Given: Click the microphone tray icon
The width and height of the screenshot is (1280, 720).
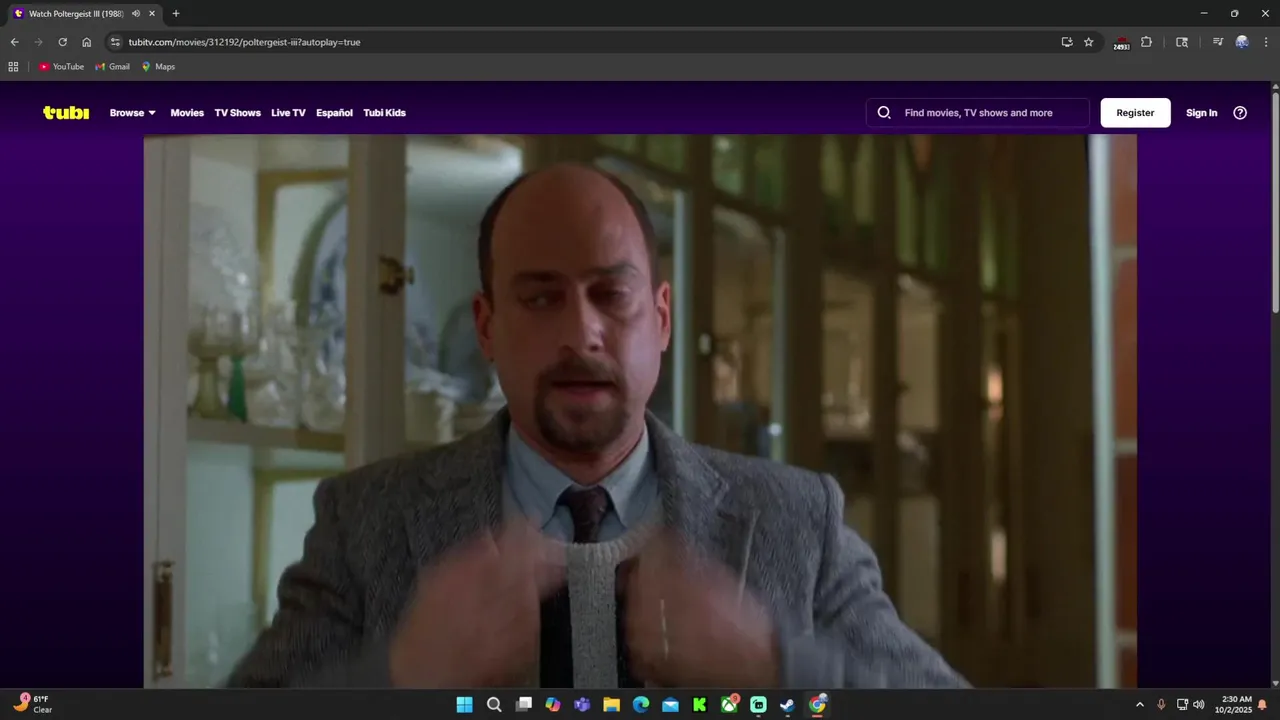Looking at the screenshot, I should point(1161,705).
